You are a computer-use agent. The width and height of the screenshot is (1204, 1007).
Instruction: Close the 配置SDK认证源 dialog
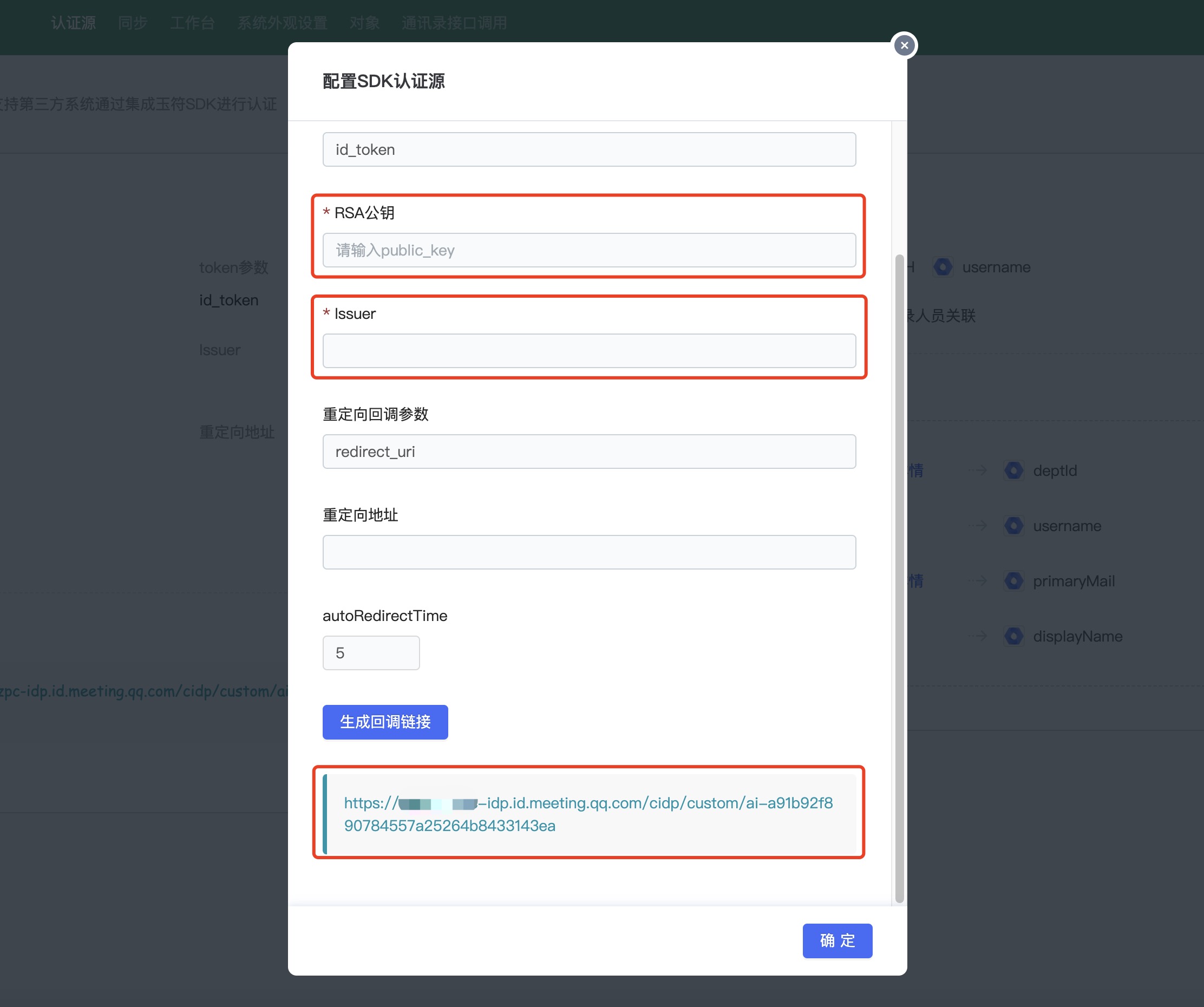click(x=904, y=45)
